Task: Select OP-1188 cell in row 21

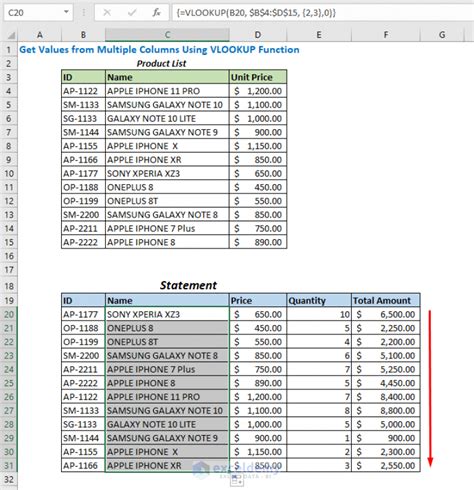Action: 83,328
